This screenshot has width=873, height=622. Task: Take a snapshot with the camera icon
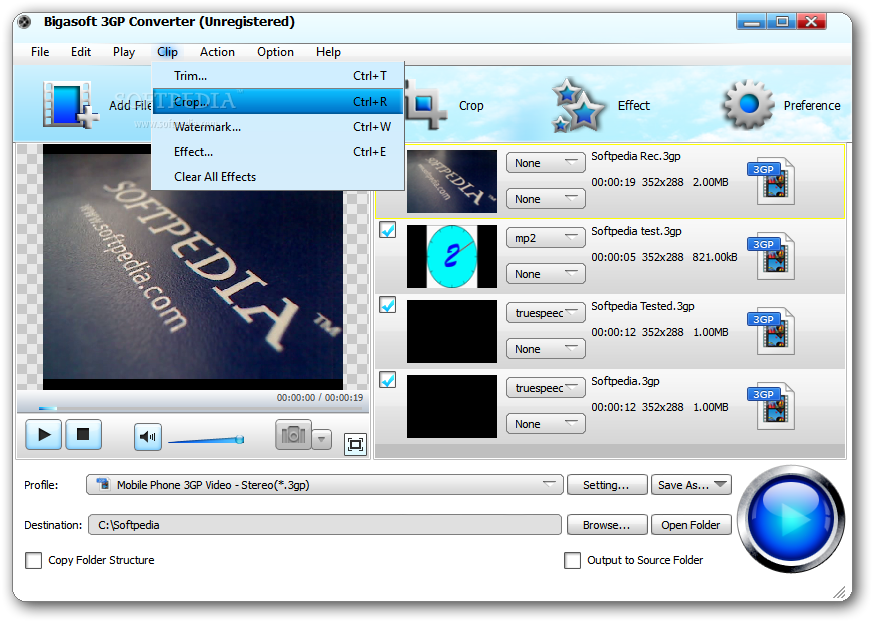coord(293,435)
